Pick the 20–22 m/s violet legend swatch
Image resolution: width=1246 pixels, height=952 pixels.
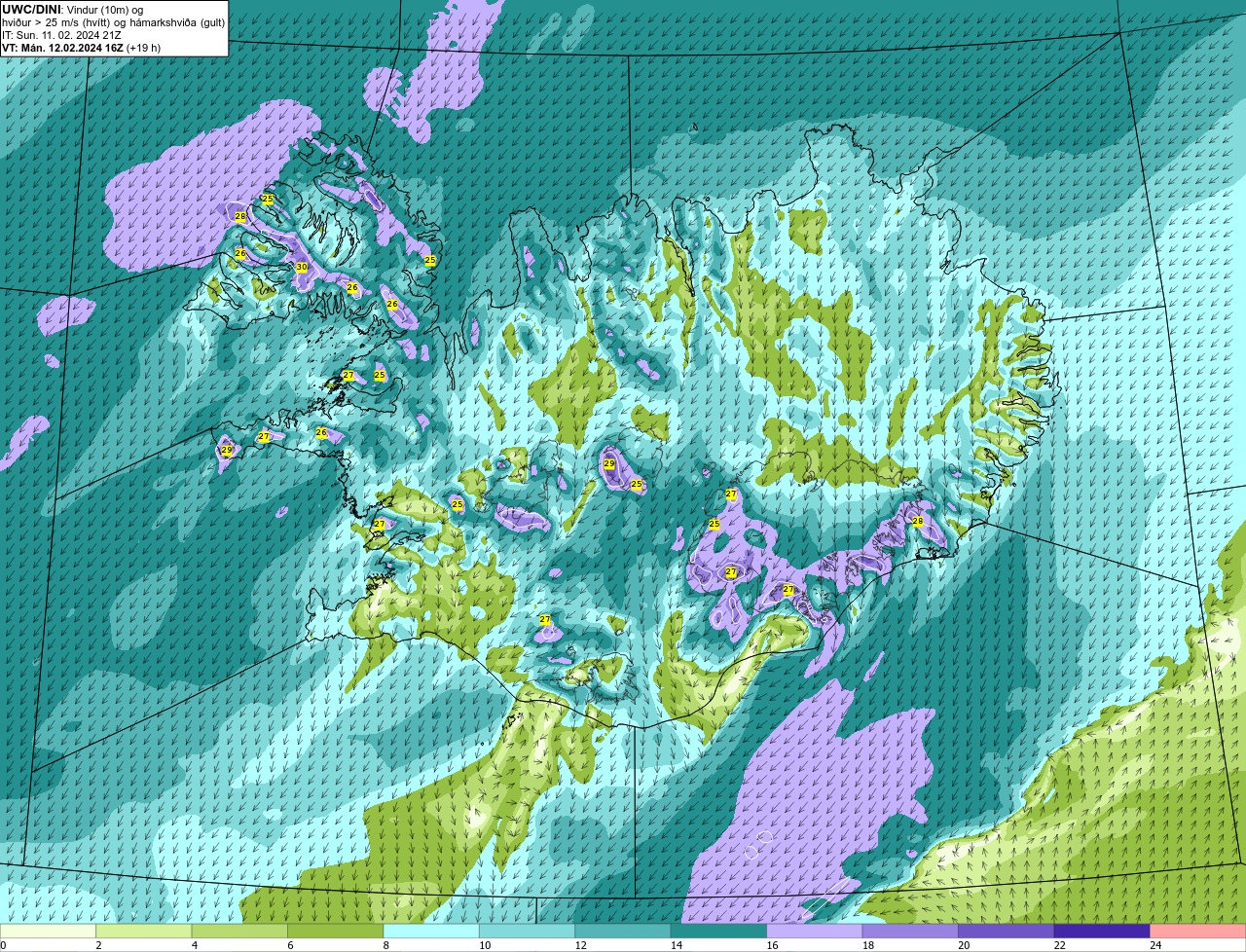(1006, 931)
